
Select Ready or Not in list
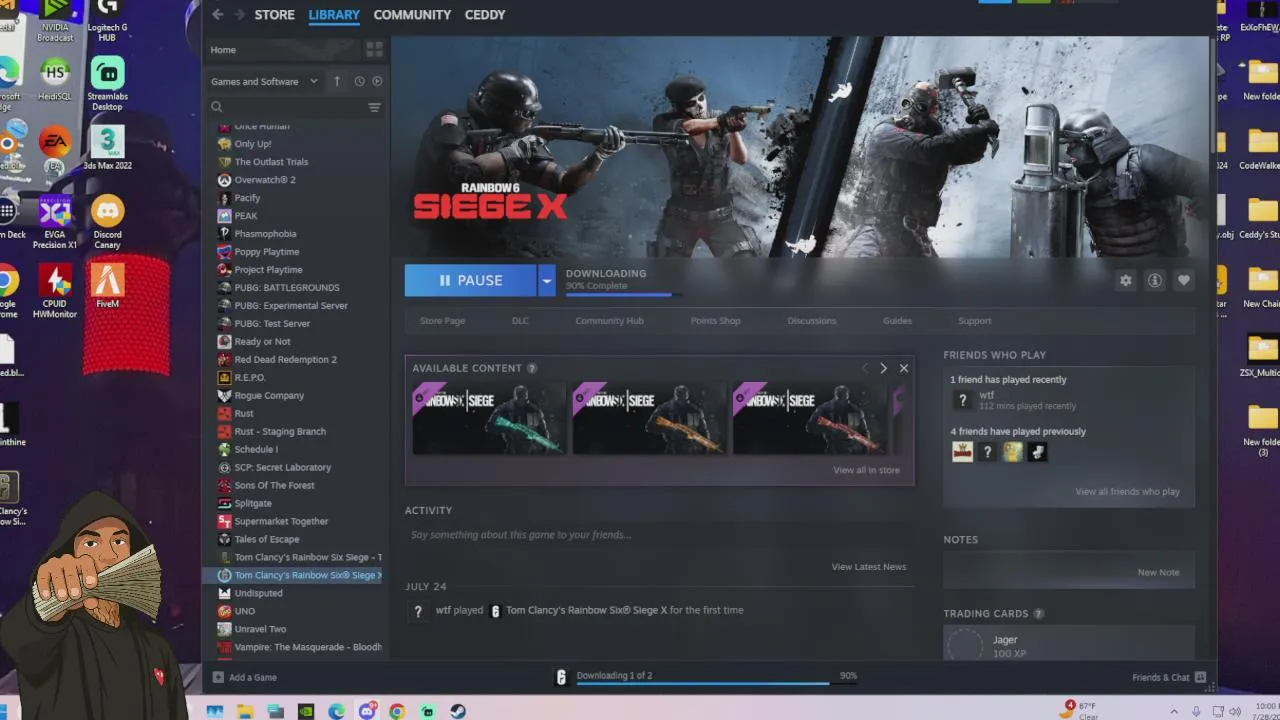pyautogui.click(x=262, y=342)
